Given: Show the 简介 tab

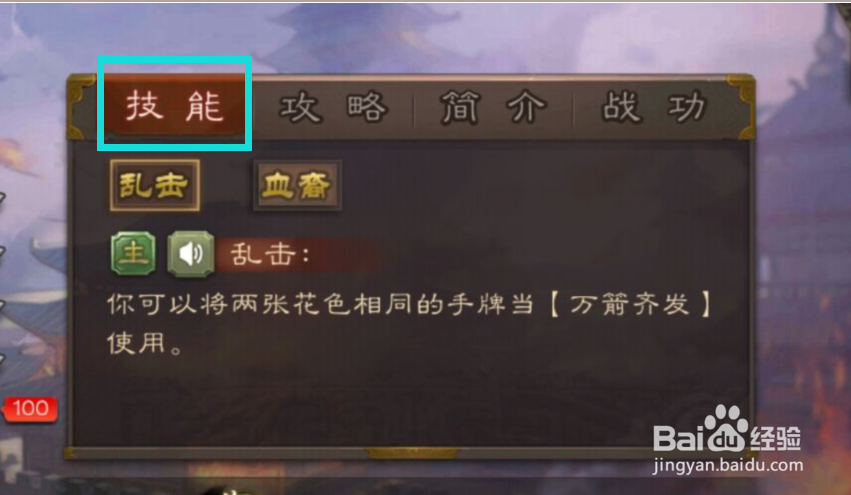Looking at the screenshot, I should click(x=492, y=107).
